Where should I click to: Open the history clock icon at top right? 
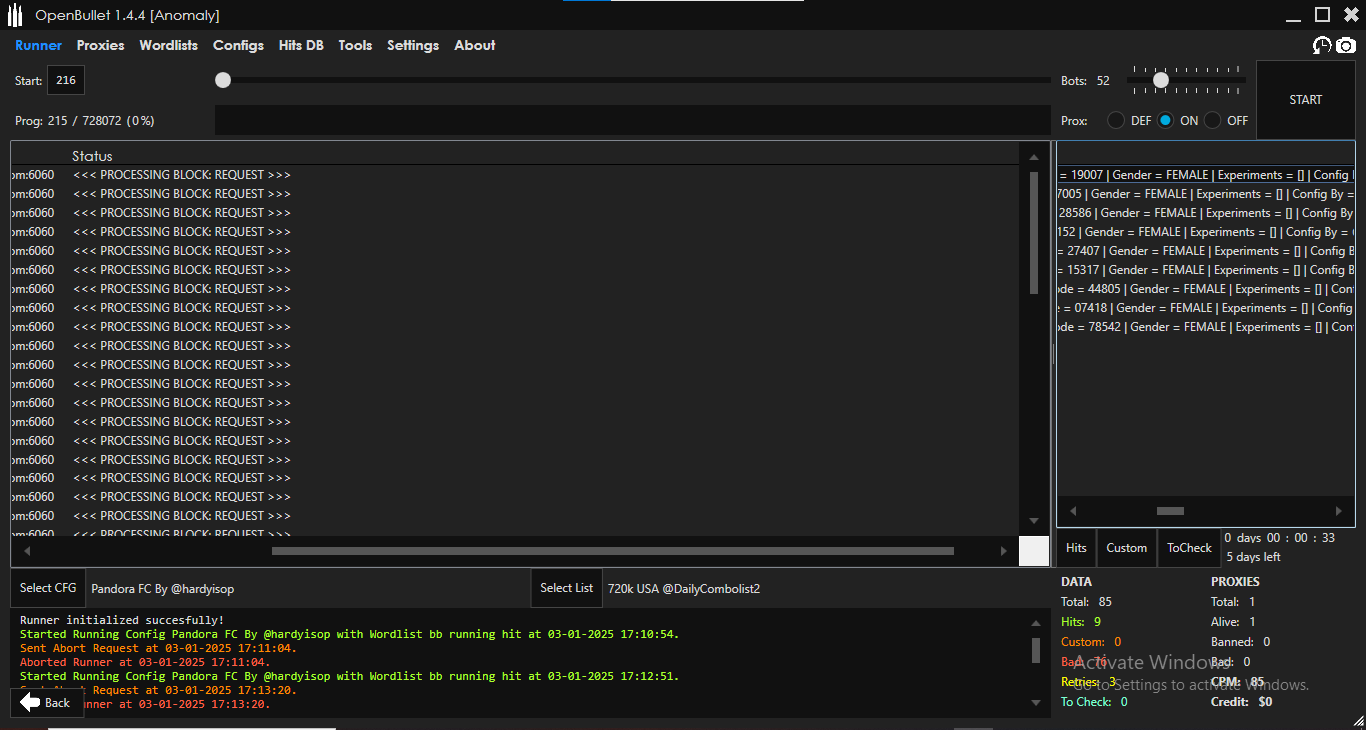(x=1322, y=45)
